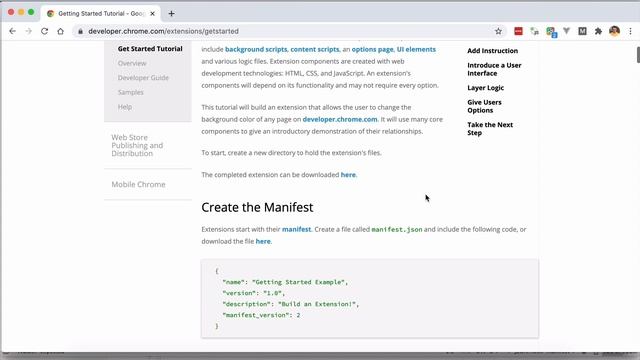
Task: Open Get Started Tutorial in sidebar
Action: 150,49
